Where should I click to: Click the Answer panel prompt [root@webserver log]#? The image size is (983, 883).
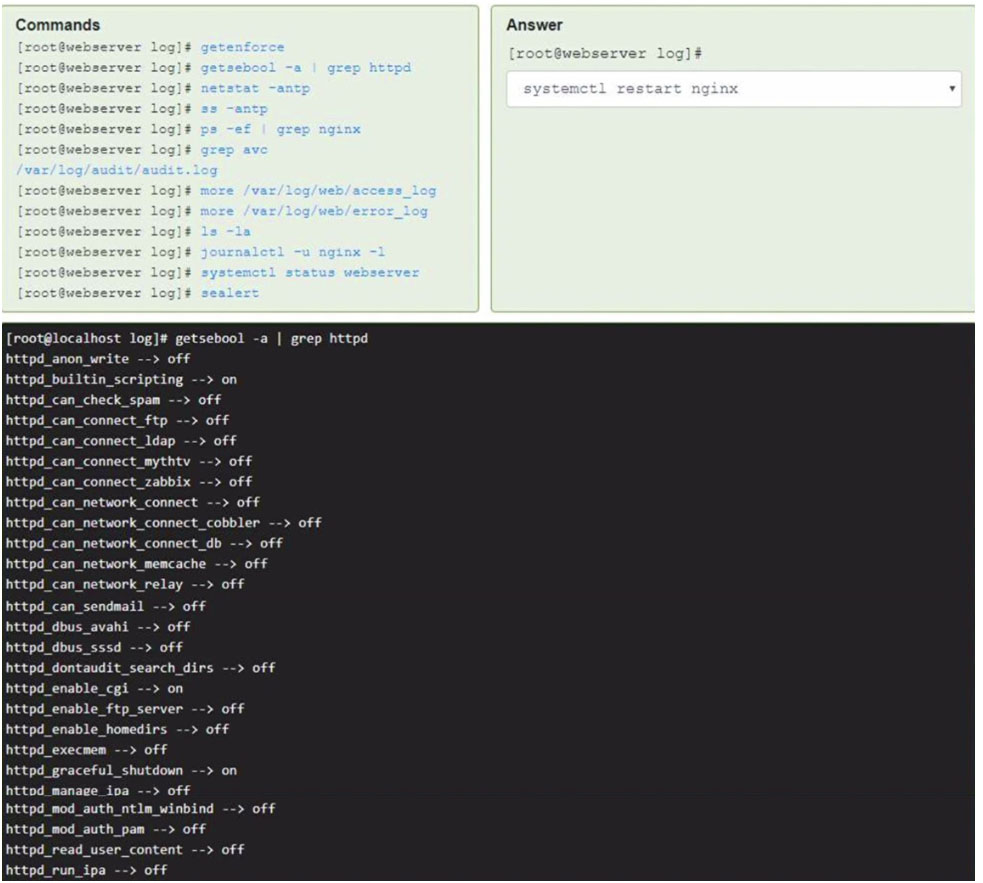605,53
